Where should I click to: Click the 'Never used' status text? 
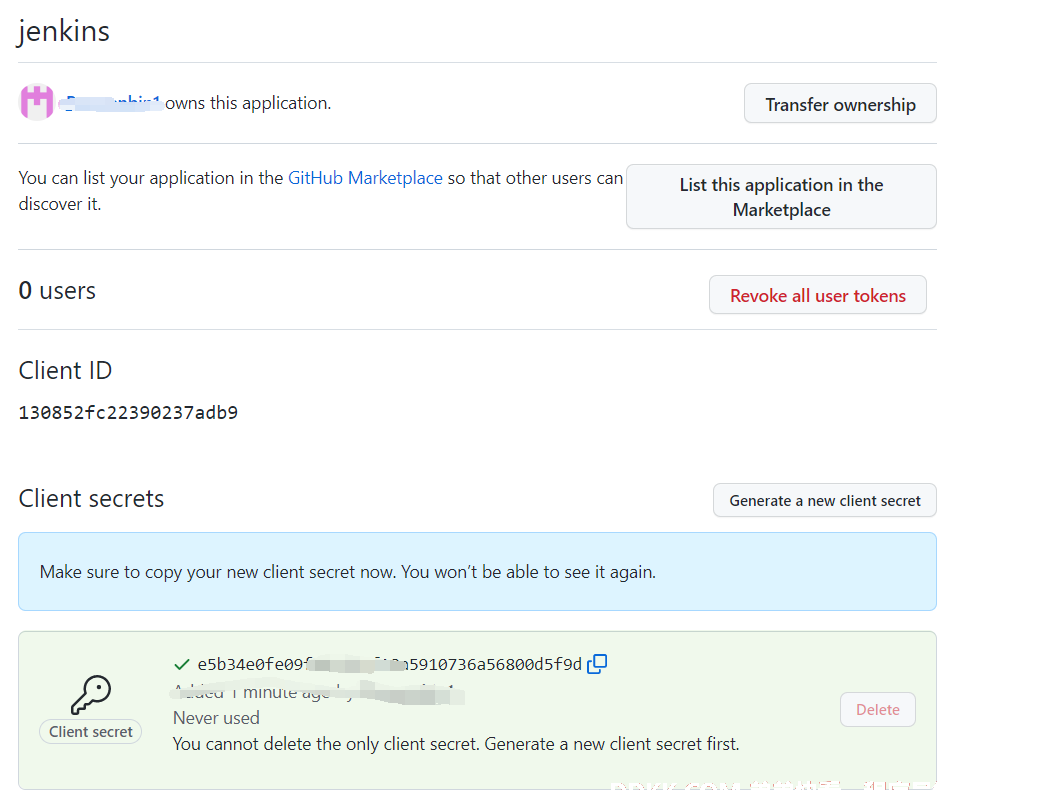click(216, 717)
